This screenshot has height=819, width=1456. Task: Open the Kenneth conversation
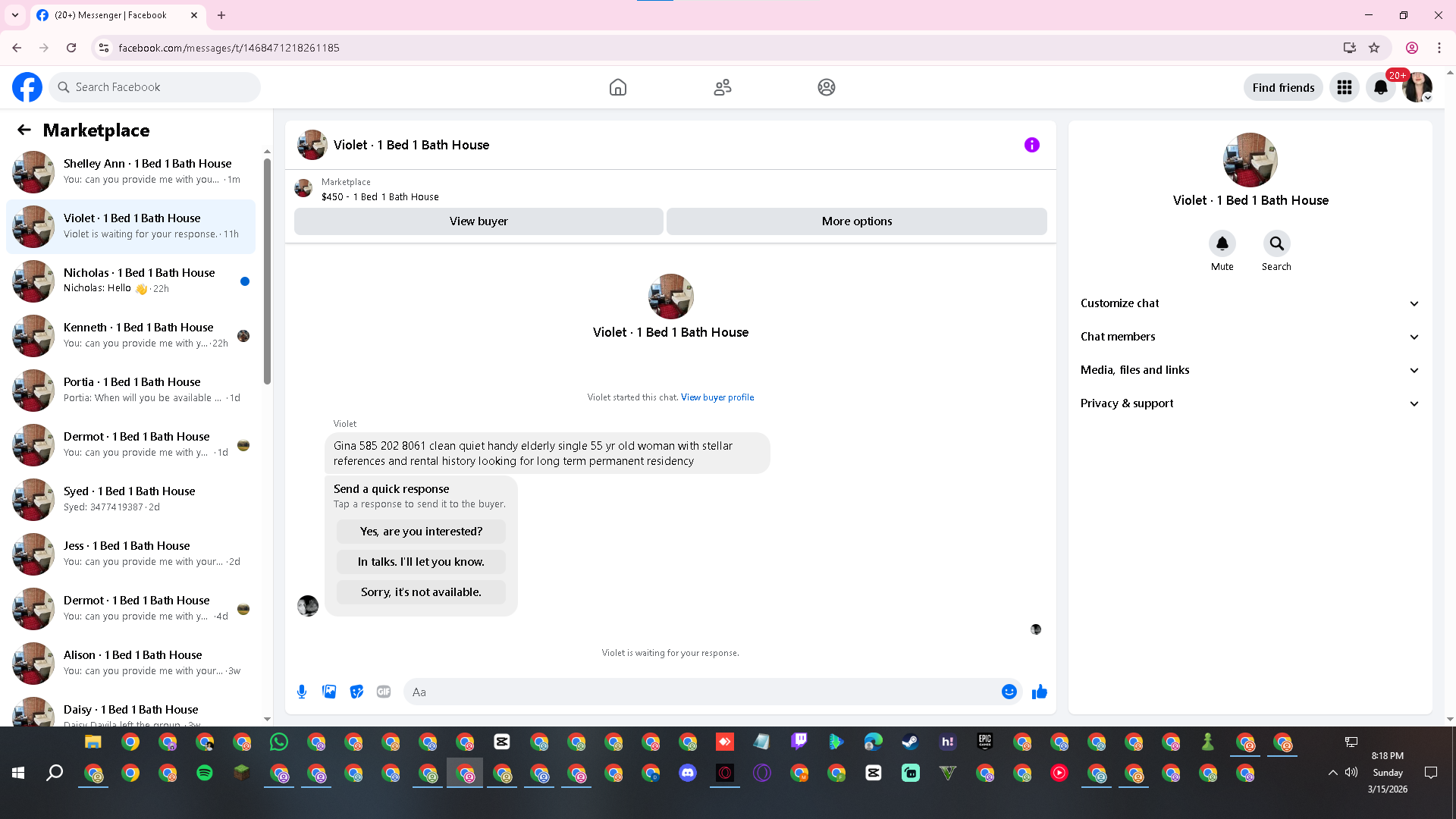[x=130, y=336]
